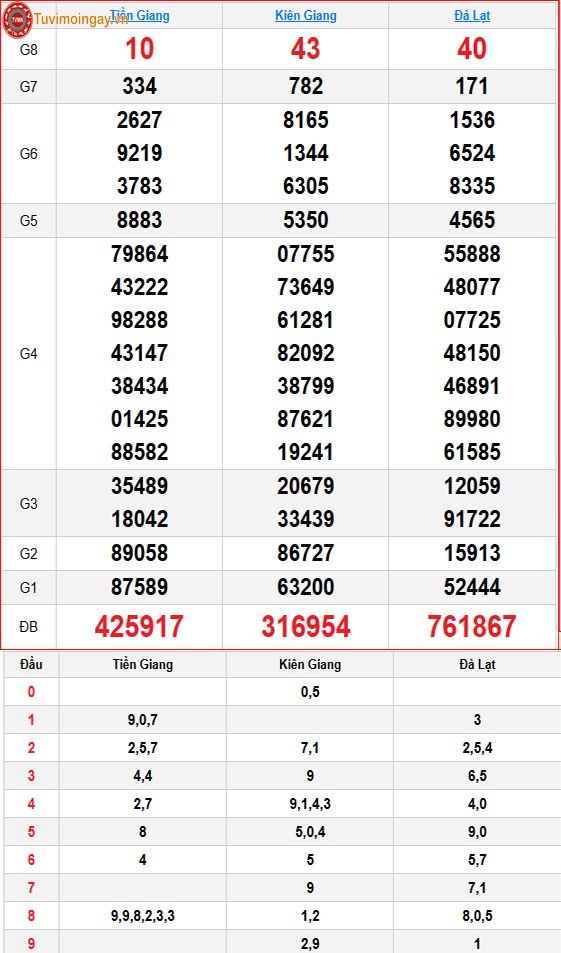Click the G3 number 35489

click(140, 486)
